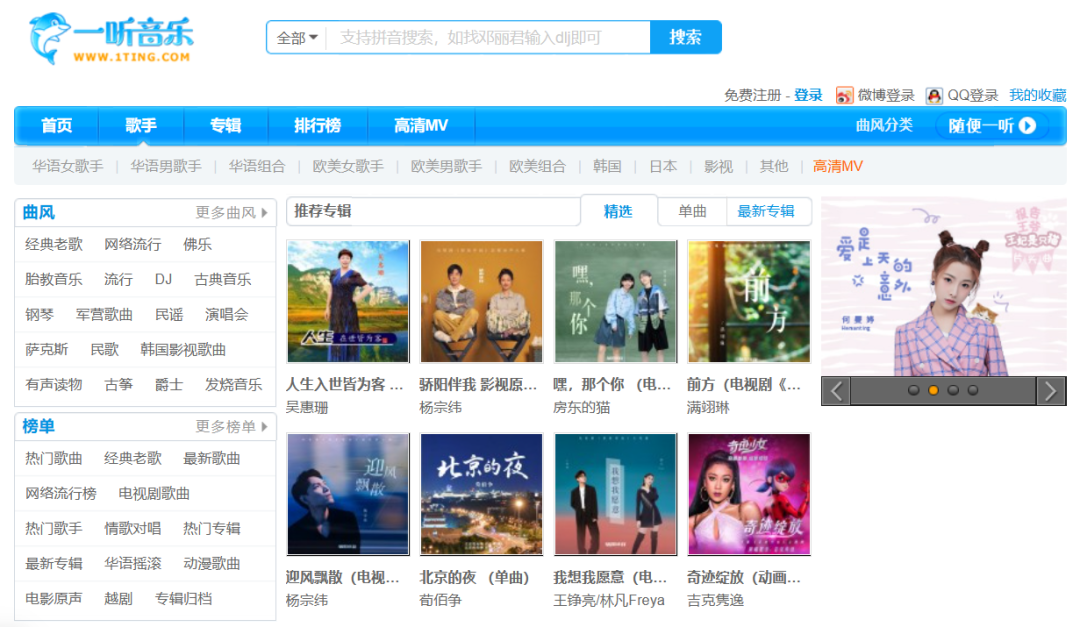
Task: Click artist name 吴惠珊
Action: pos(307,408)
